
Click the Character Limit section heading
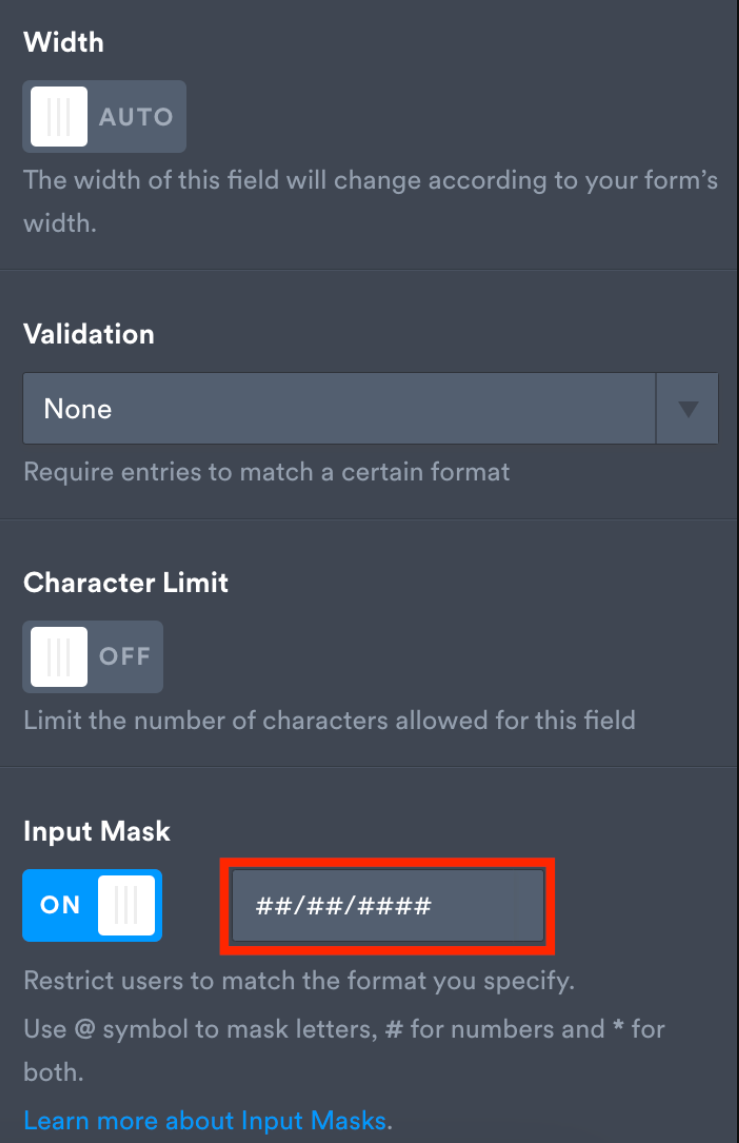pos(125,583)
